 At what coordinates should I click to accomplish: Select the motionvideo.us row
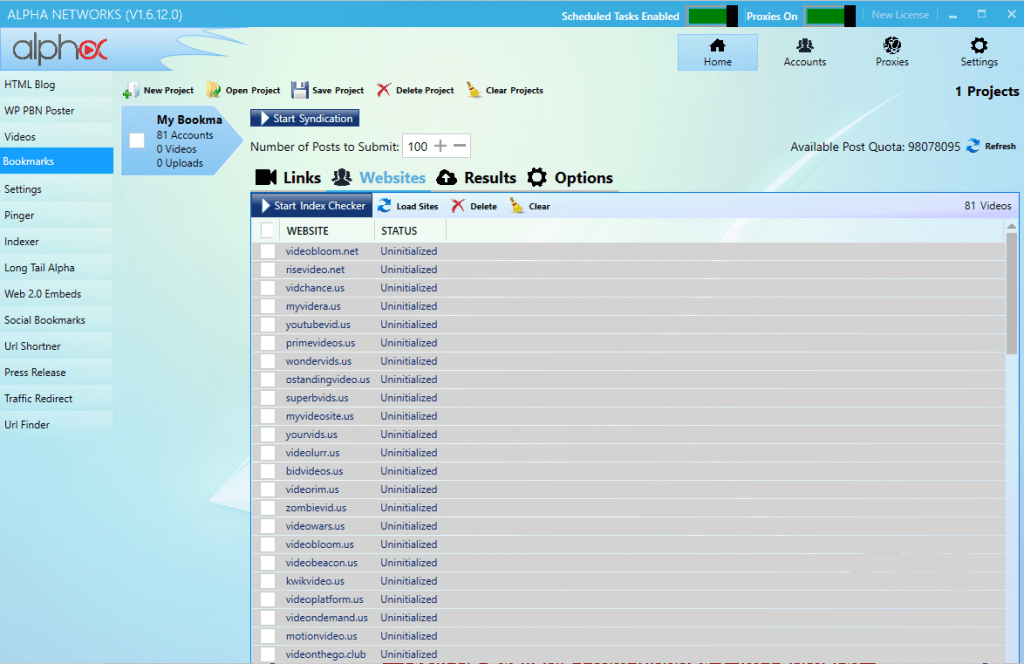pos(628,635)
